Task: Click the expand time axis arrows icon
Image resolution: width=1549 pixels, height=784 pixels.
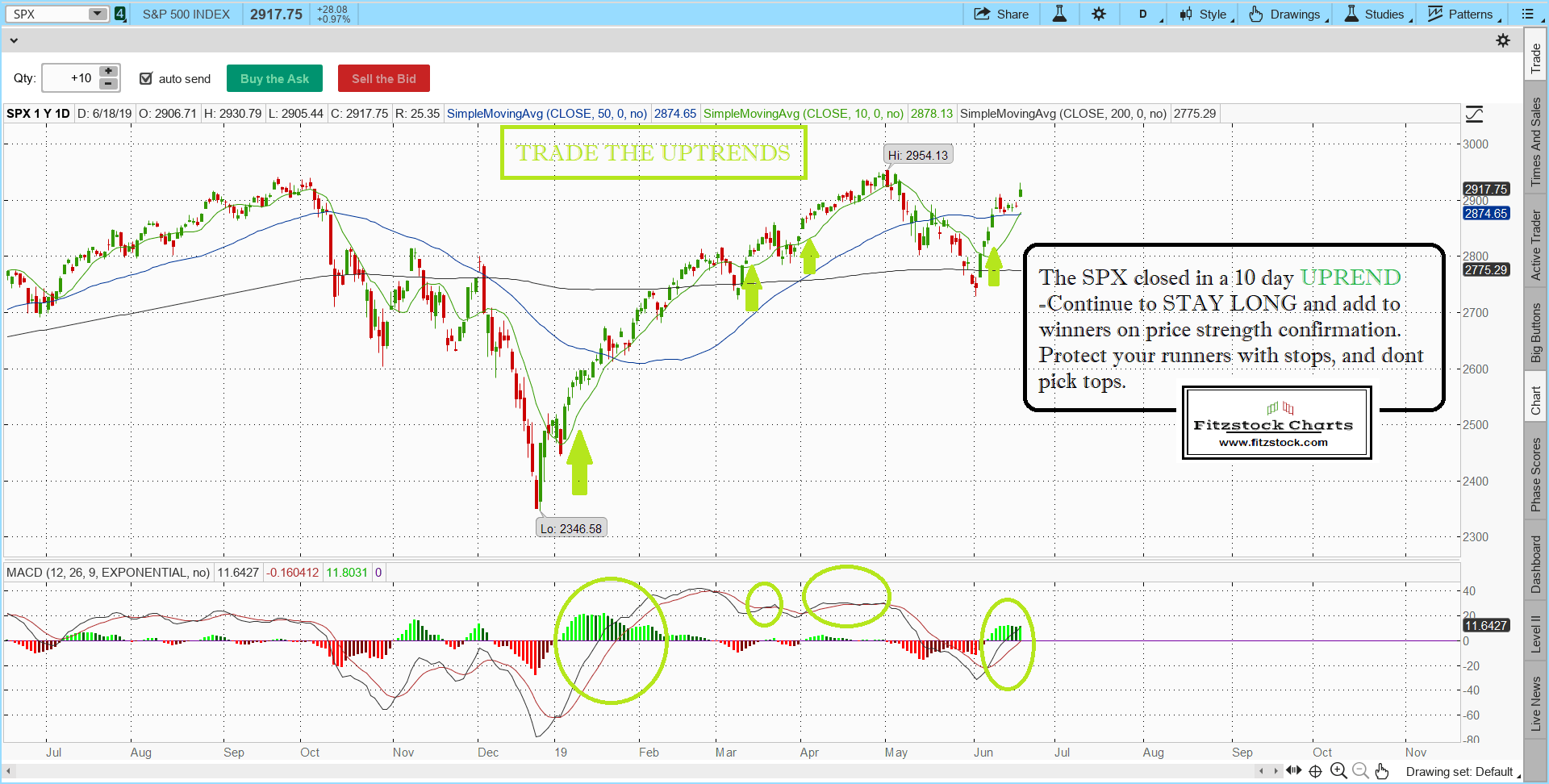Action: (x=1294, y=771)
